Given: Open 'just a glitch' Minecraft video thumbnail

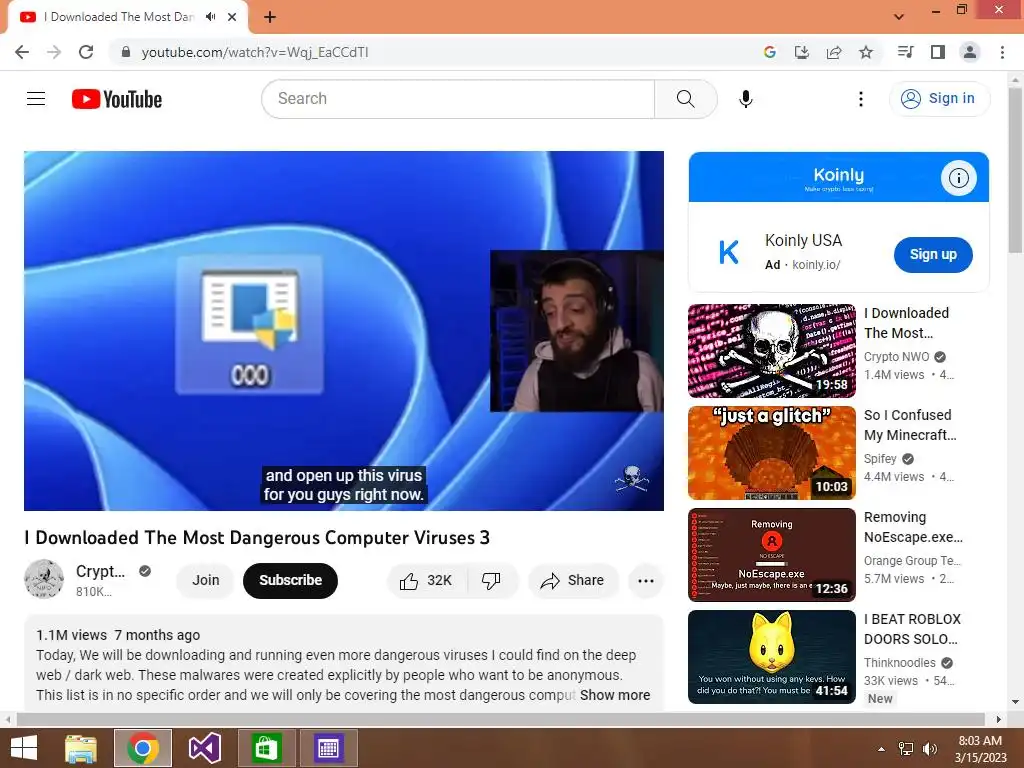Looking at the screenshot, I should click(771, 453).
